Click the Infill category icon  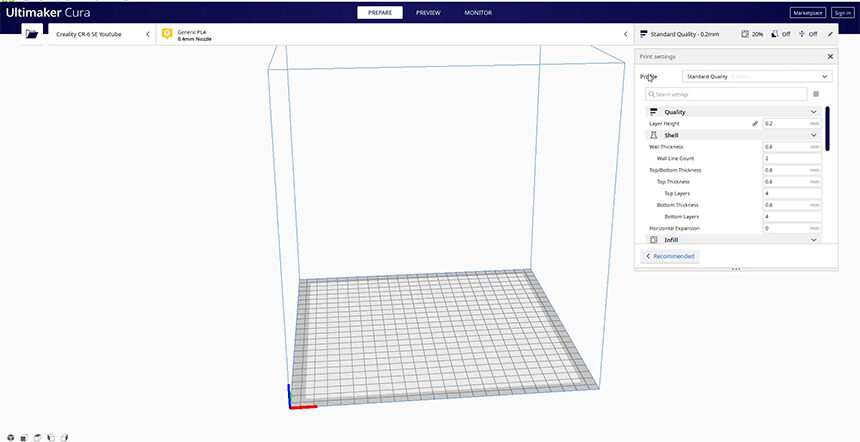point(654,240)
